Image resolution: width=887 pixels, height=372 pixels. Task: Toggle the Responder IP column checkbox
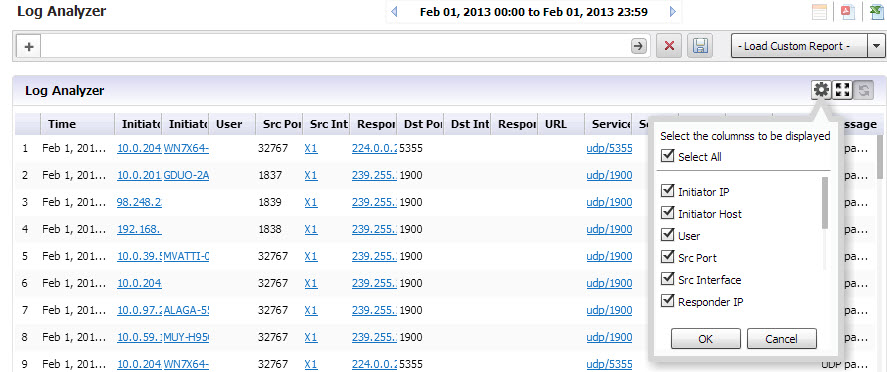[668, 301]
